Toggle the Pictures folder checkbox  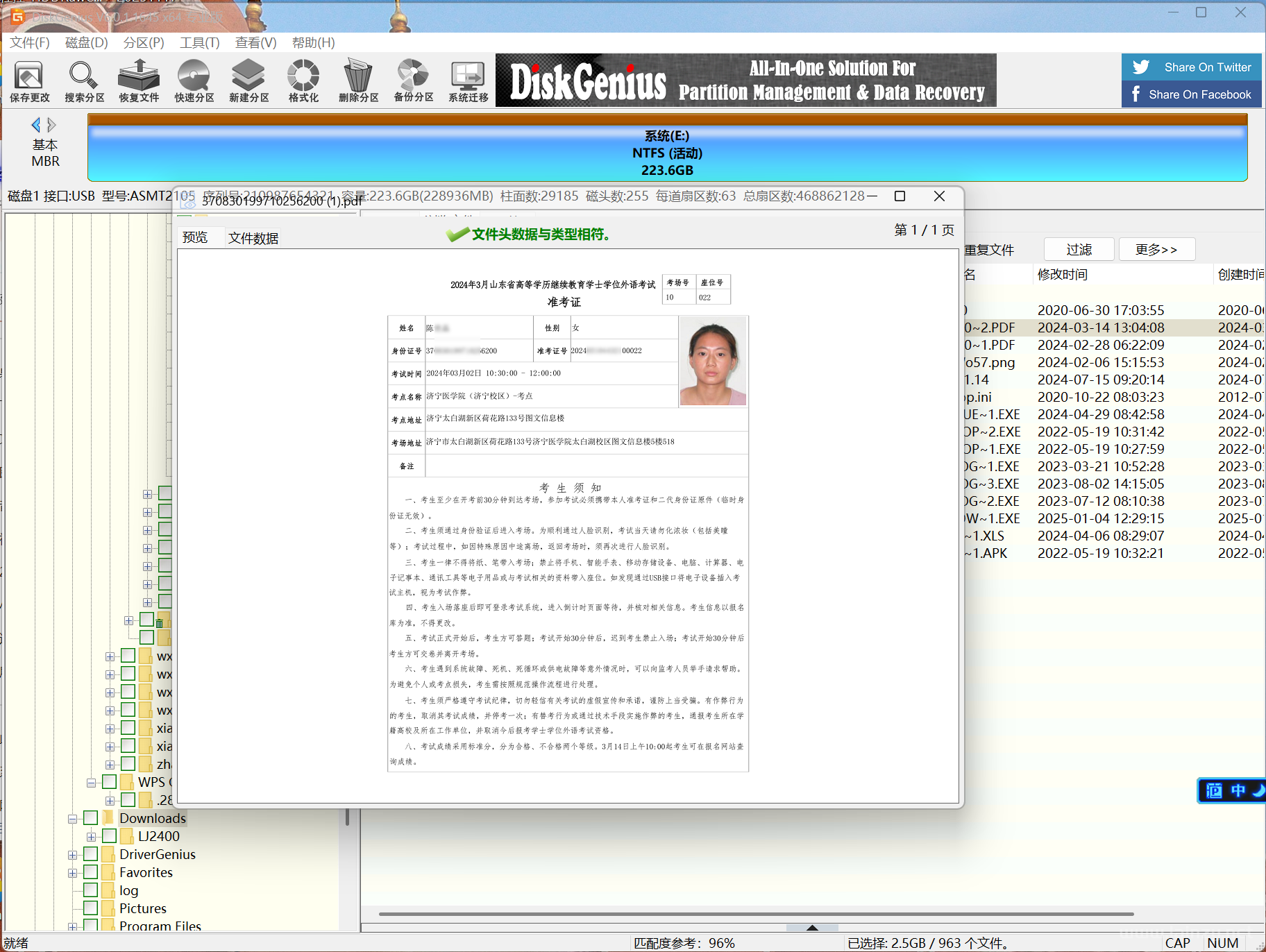(91, 908)
